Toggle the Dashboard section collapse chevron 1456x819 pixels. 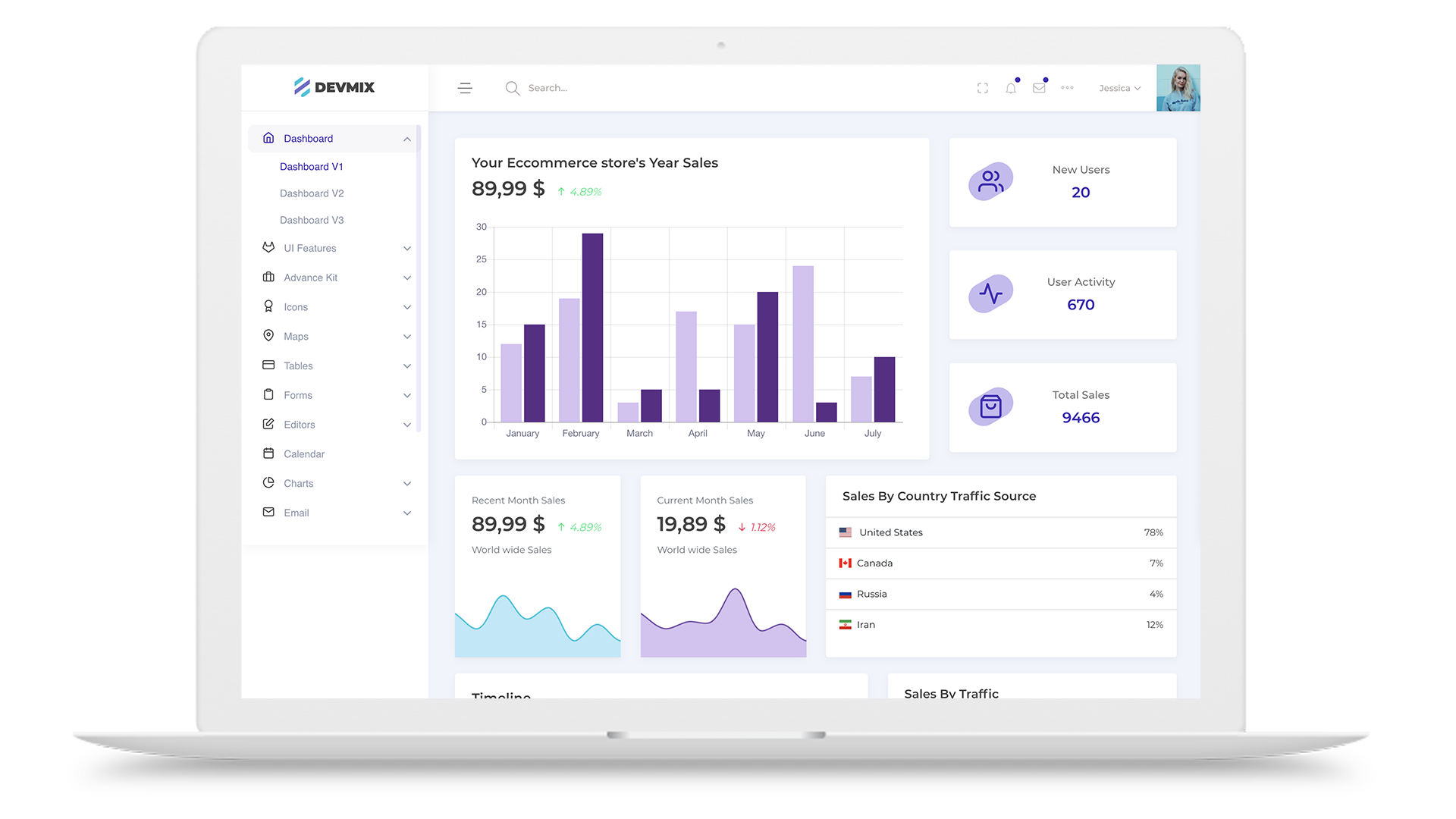point(407,139)
